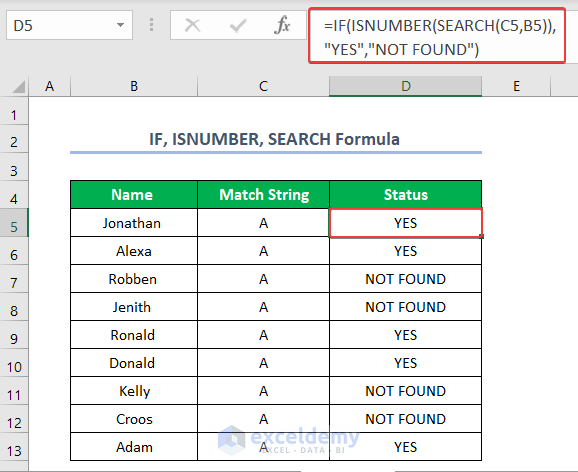Confirm the entry with the checkmark icon

tap(238, 26)
